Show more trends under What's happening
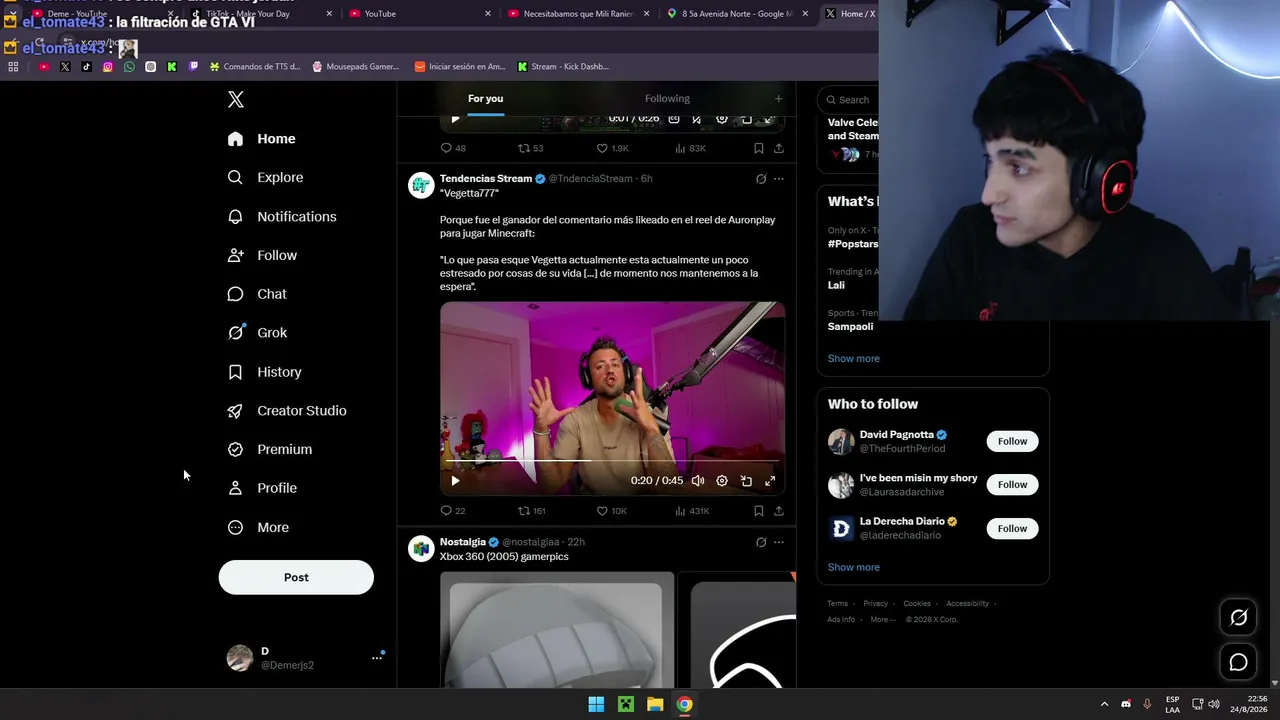The height and width of the screenshot is (720, 1280). (854, 358)
